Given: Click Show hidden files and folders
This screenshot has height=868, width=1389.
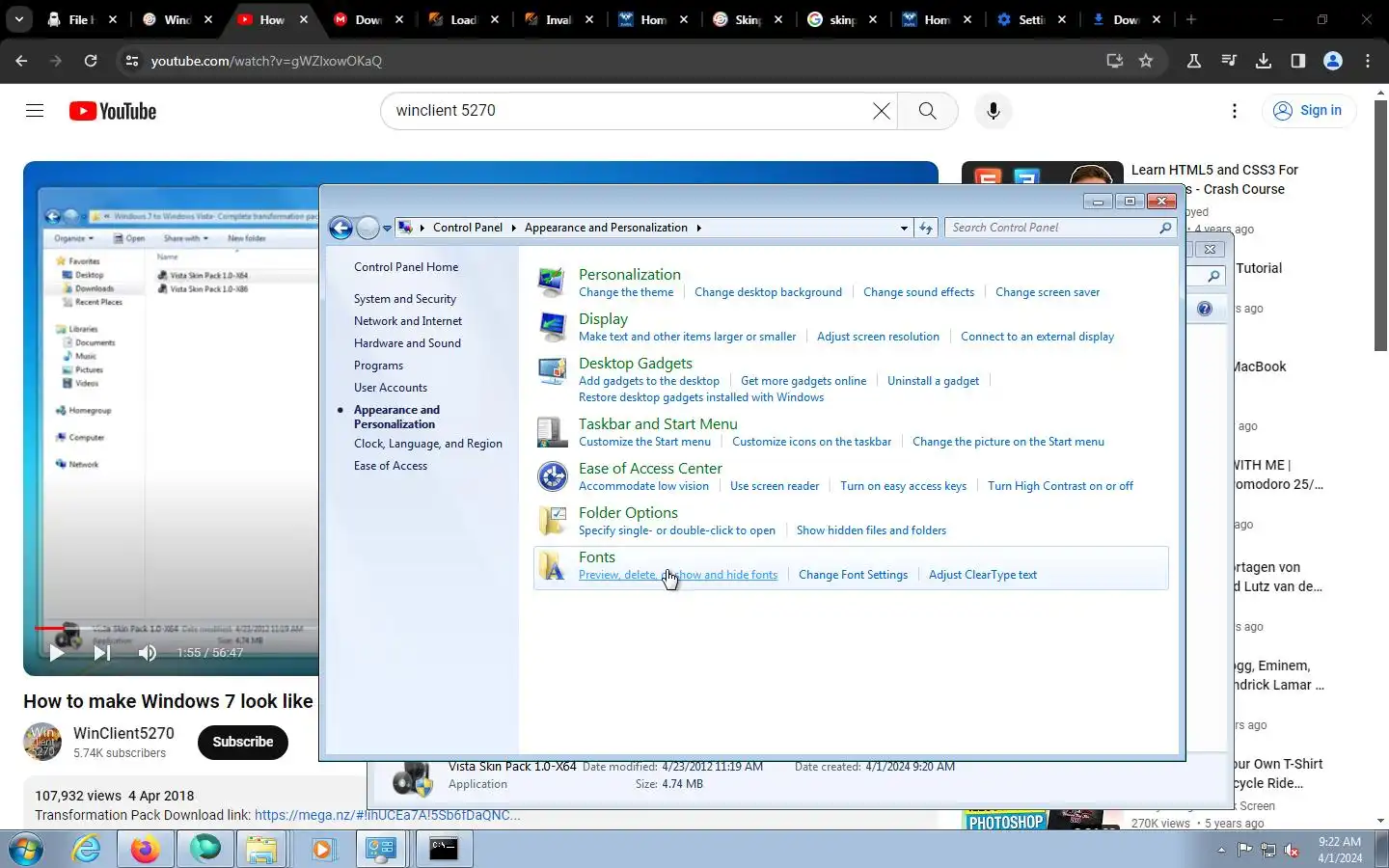Looking at the screenshot, I should 871,530.
